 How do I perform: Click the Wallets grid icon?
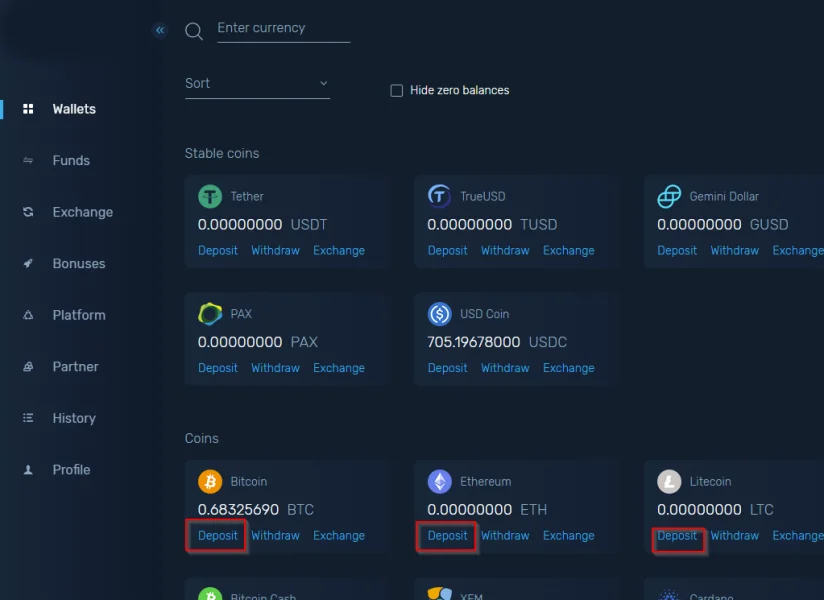click(28, 109)
